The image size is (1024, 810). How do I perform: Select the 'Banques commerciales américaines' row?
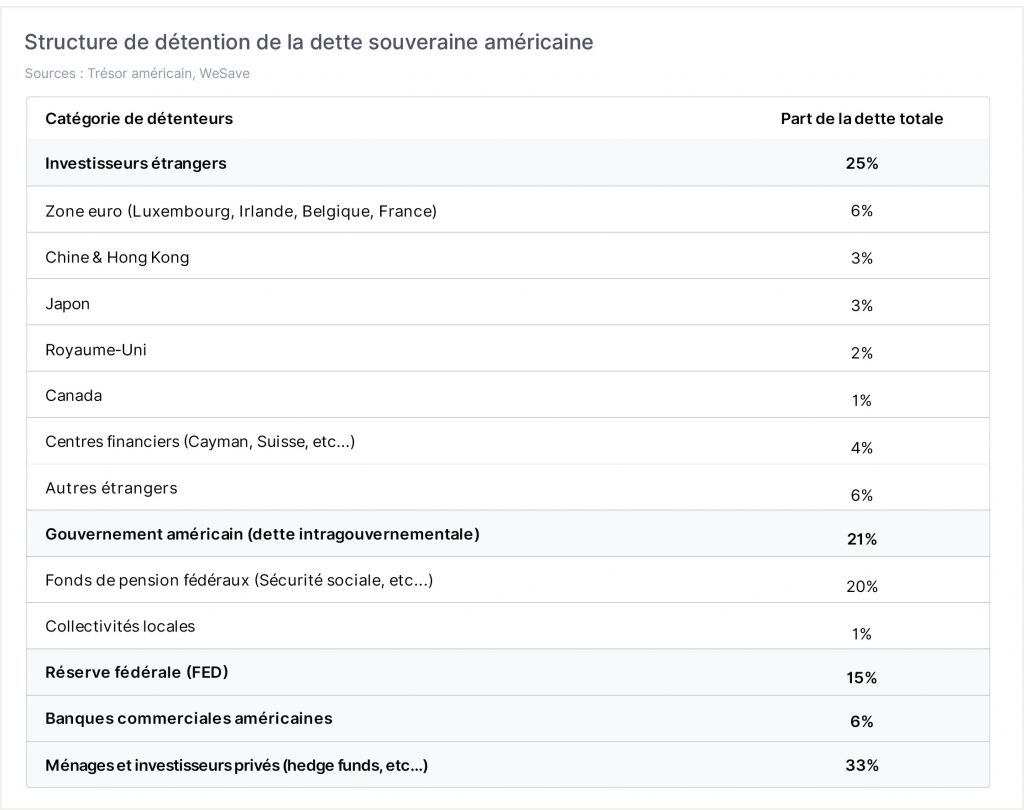click(x=507, y=719)
